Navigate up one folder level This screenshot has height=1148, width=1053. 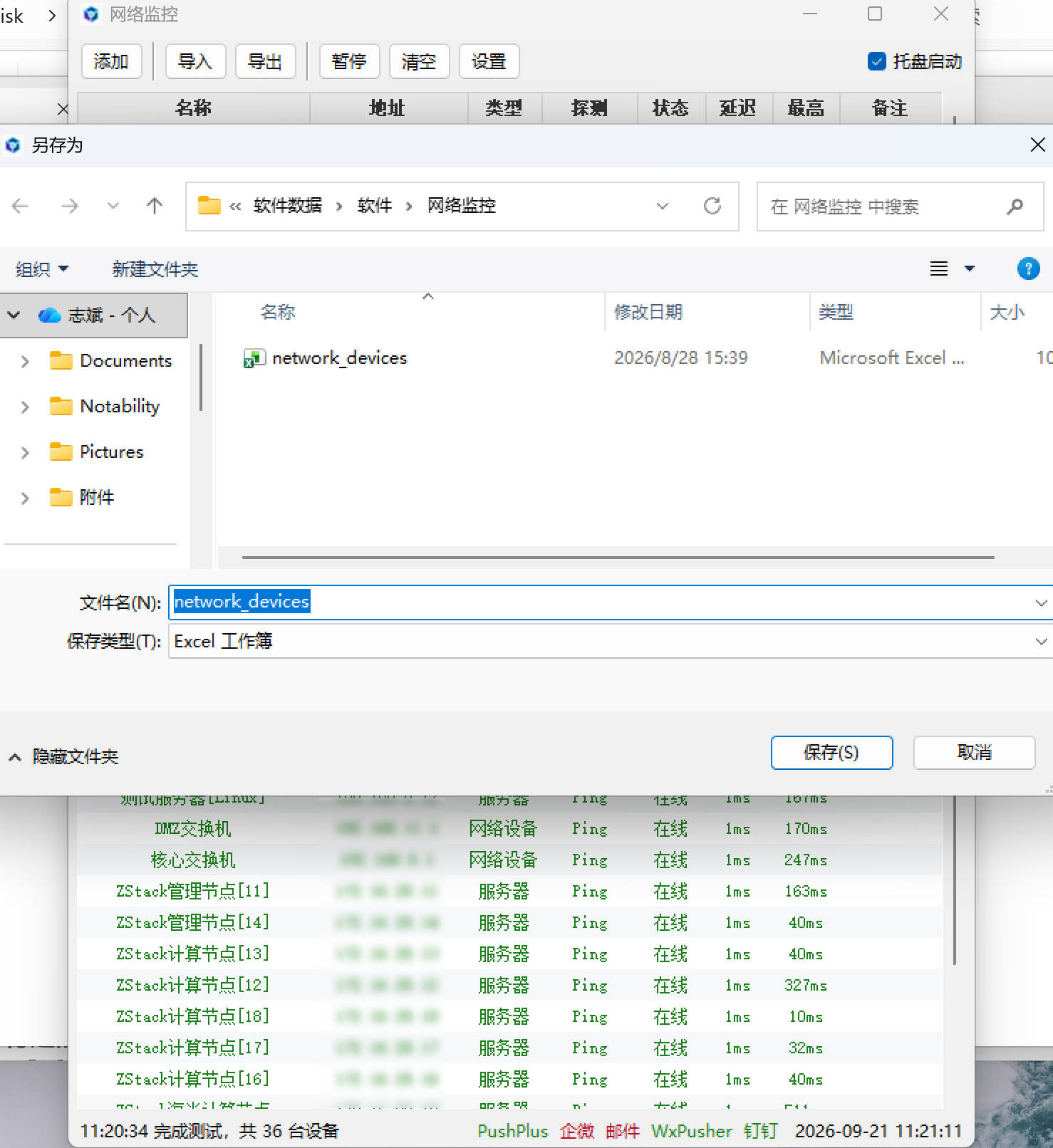[x=155, y=207]
